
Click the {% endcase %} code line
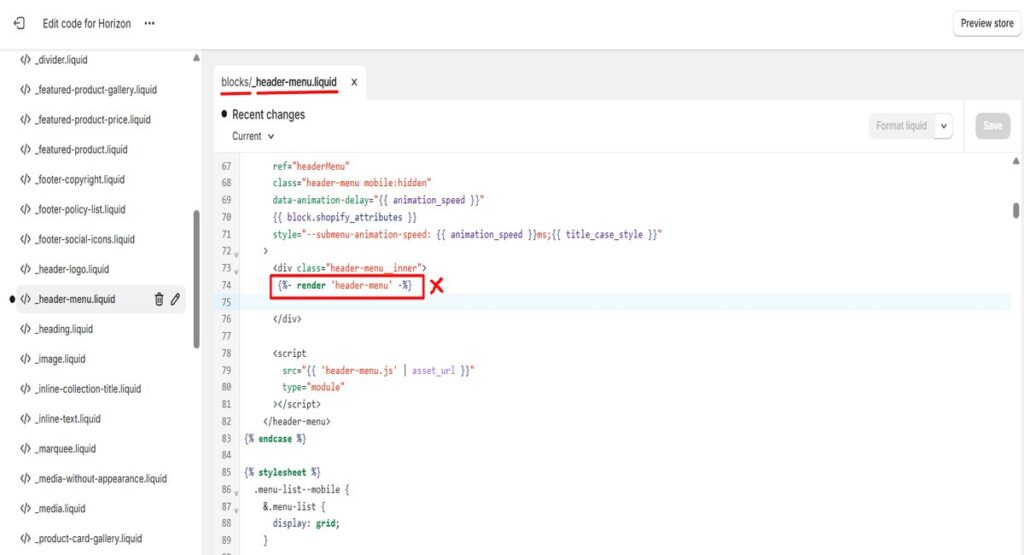pos(274,438)
